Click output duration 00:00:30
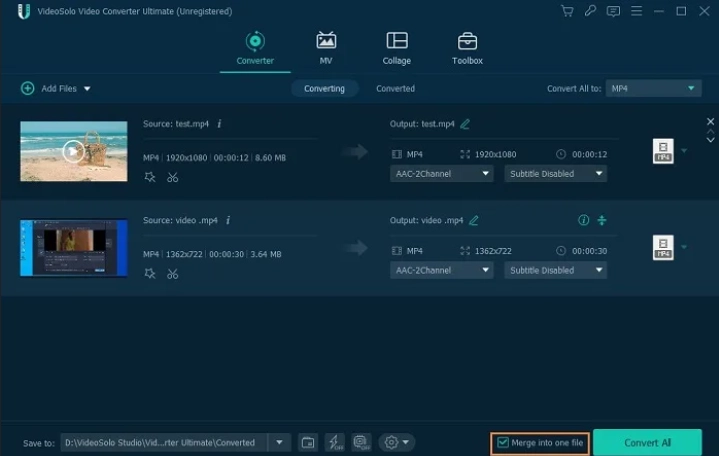This screenshot has width=719, height=456. coord(589,251)
